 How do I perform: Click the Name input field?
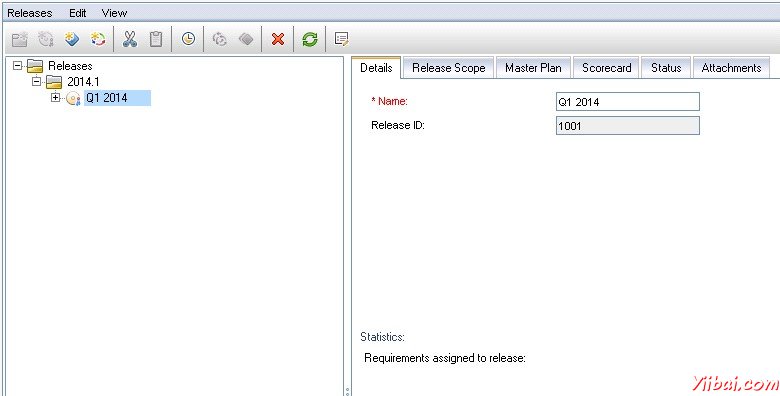(628, 101)
